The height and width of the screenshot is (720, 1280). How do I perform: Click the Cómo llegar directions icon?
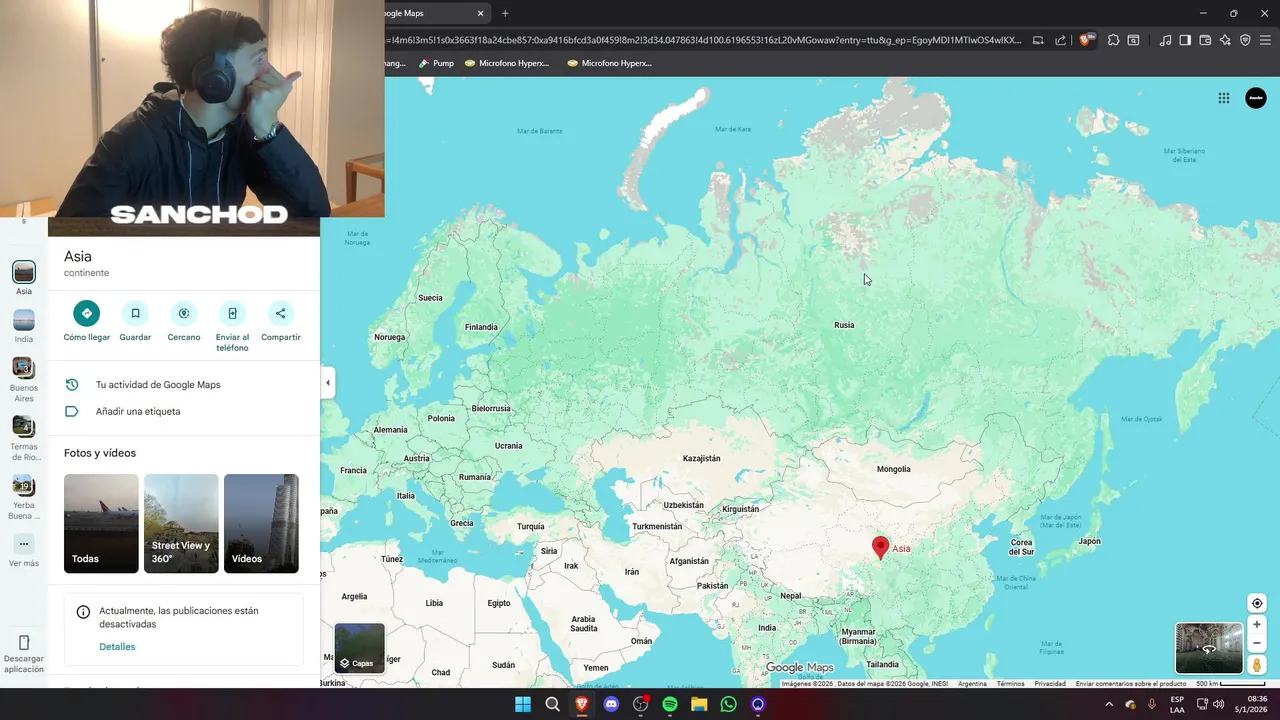pos(87,313)
